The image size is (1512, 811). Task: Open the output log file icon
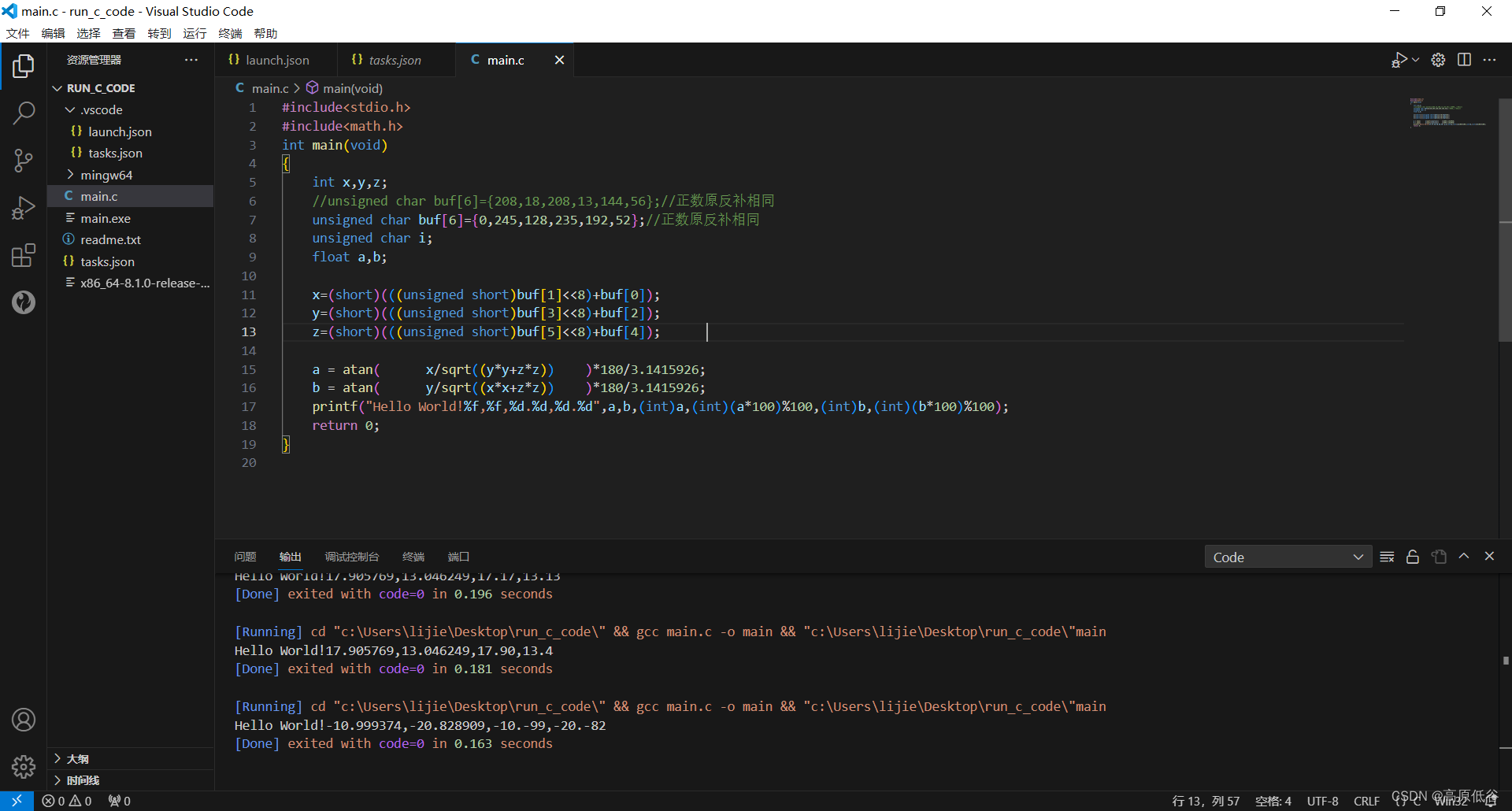click(1439, 557)
